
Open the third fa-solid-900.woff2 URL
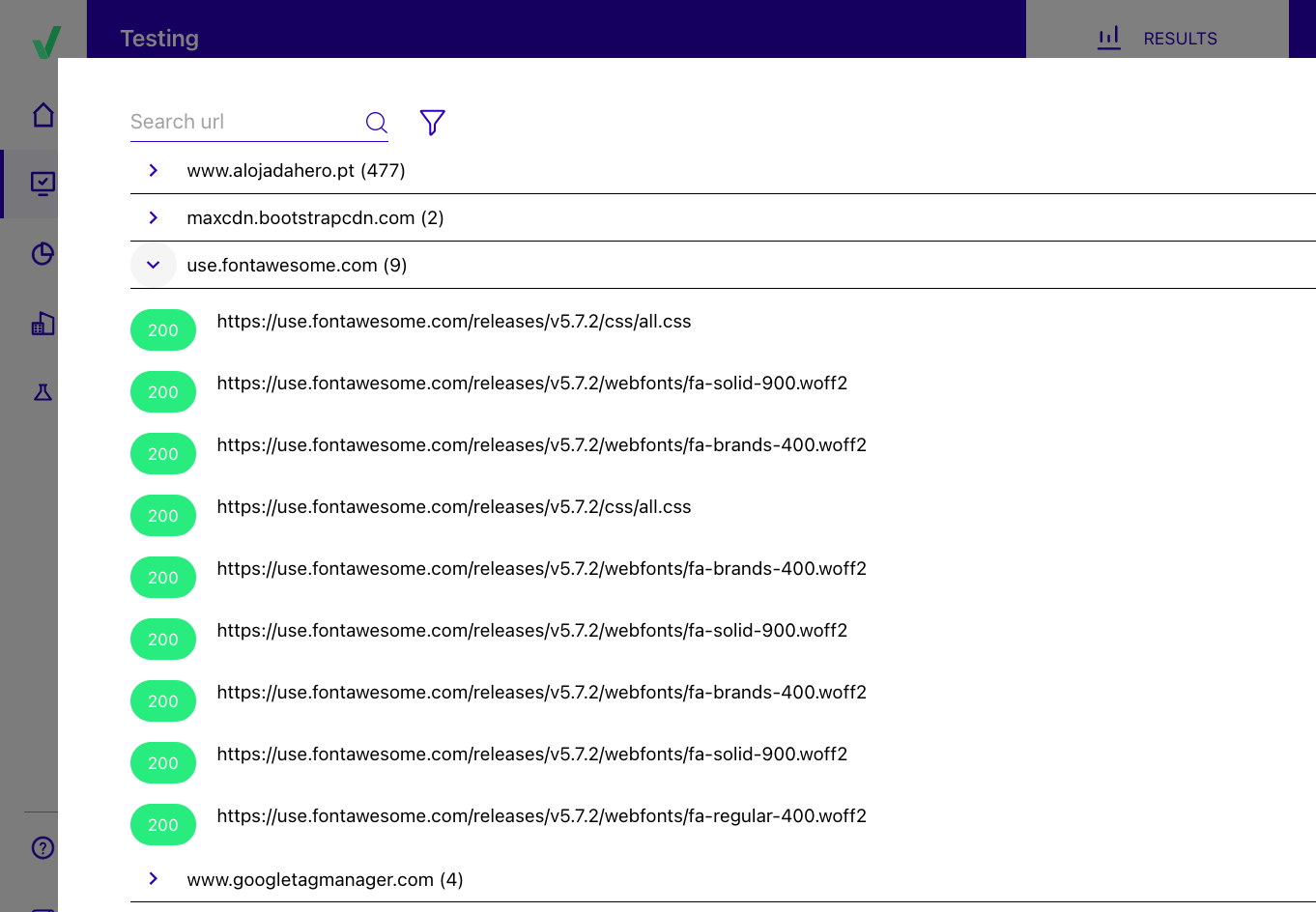(531, 755)
